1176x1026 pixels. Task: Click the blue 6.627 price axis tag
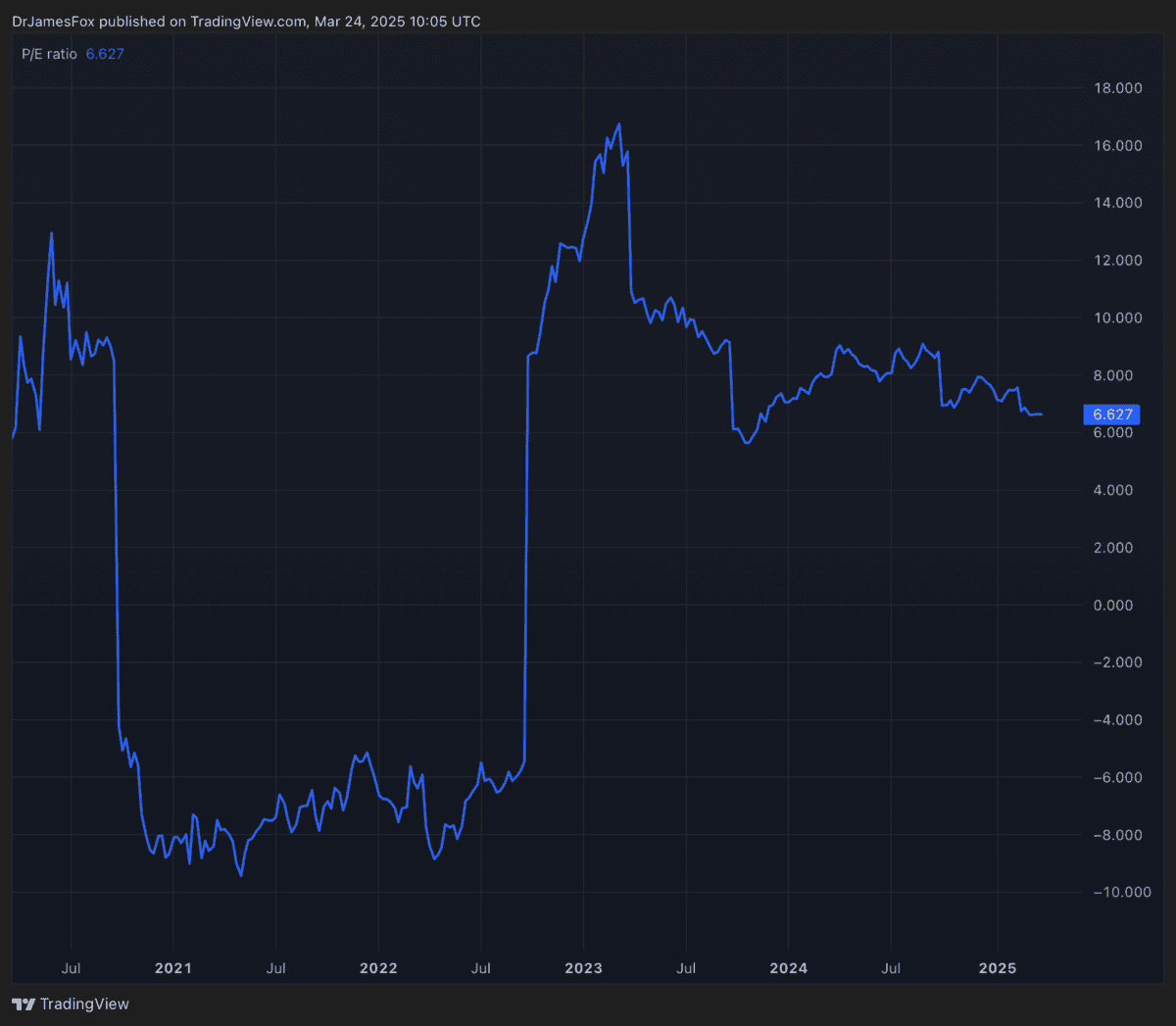1112,415
